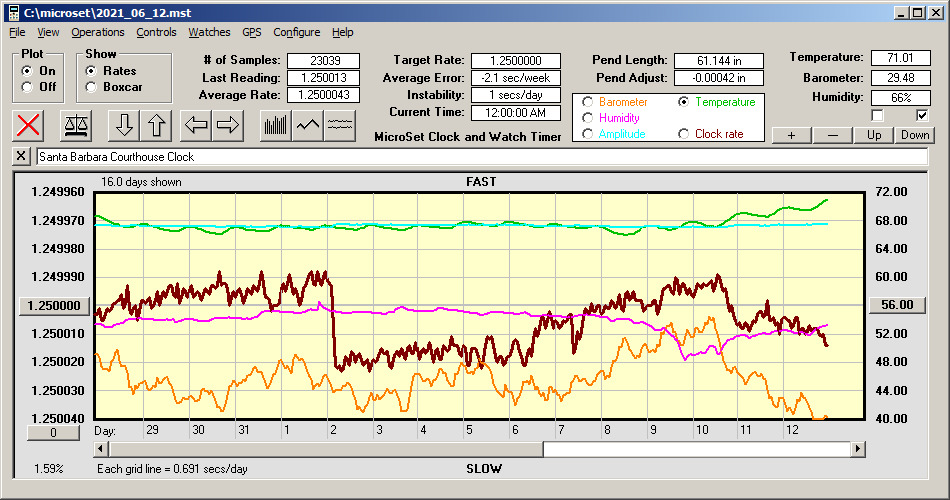
Task: Click the balance scales icon button
Action: pos(76,125)
